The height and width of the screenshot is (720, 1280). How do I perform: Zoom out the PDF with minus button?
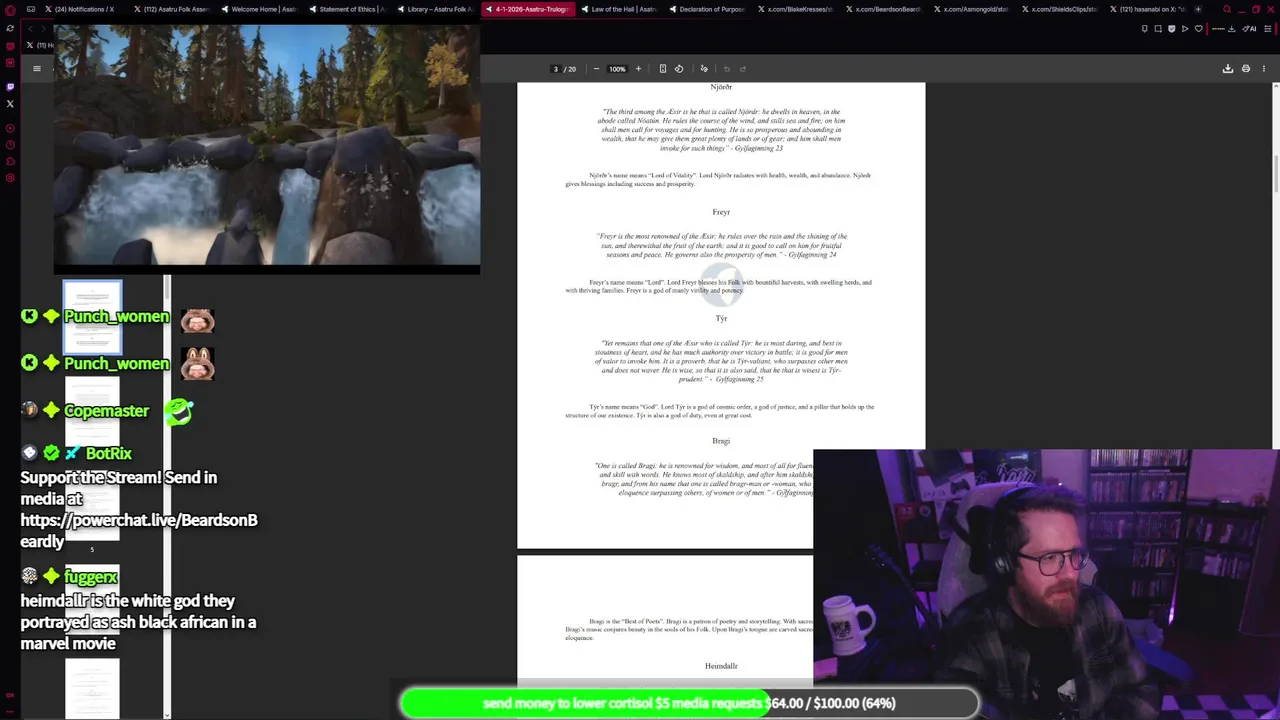point(596,69)
